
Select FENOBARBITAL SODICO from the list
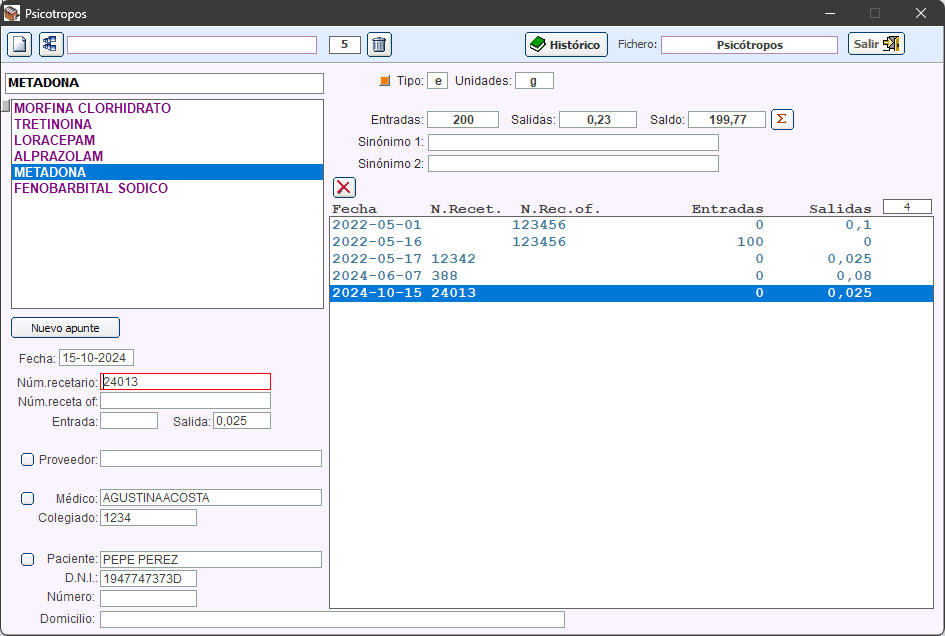point(90,188)
